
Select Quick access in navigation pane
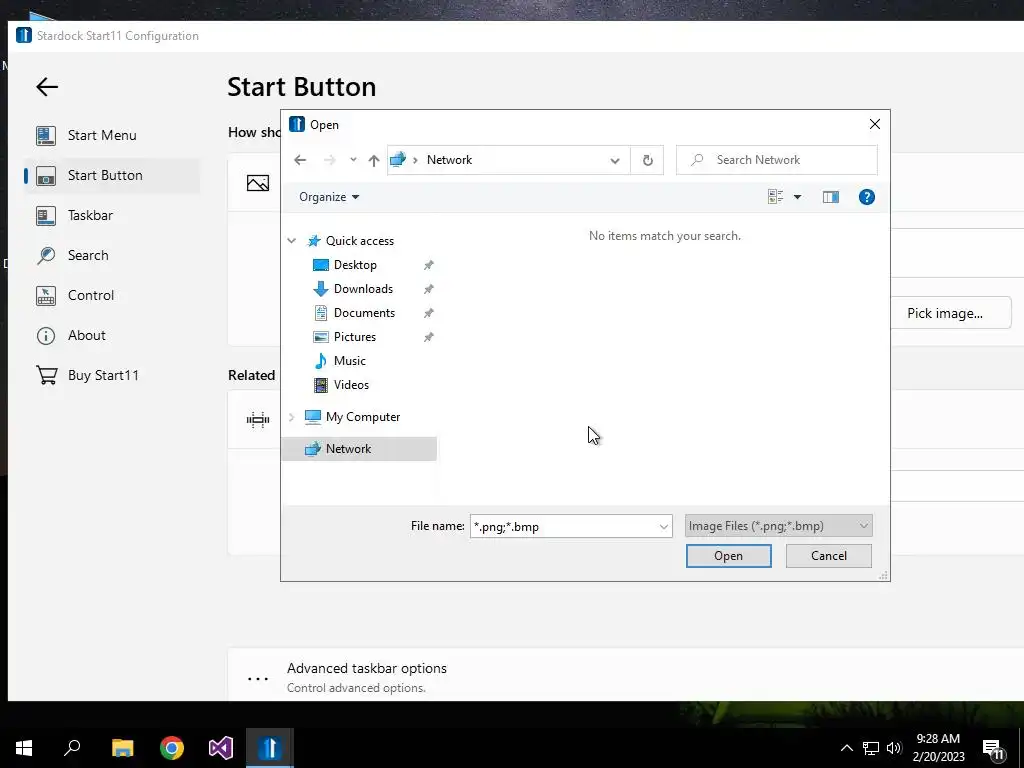[360, 241]
